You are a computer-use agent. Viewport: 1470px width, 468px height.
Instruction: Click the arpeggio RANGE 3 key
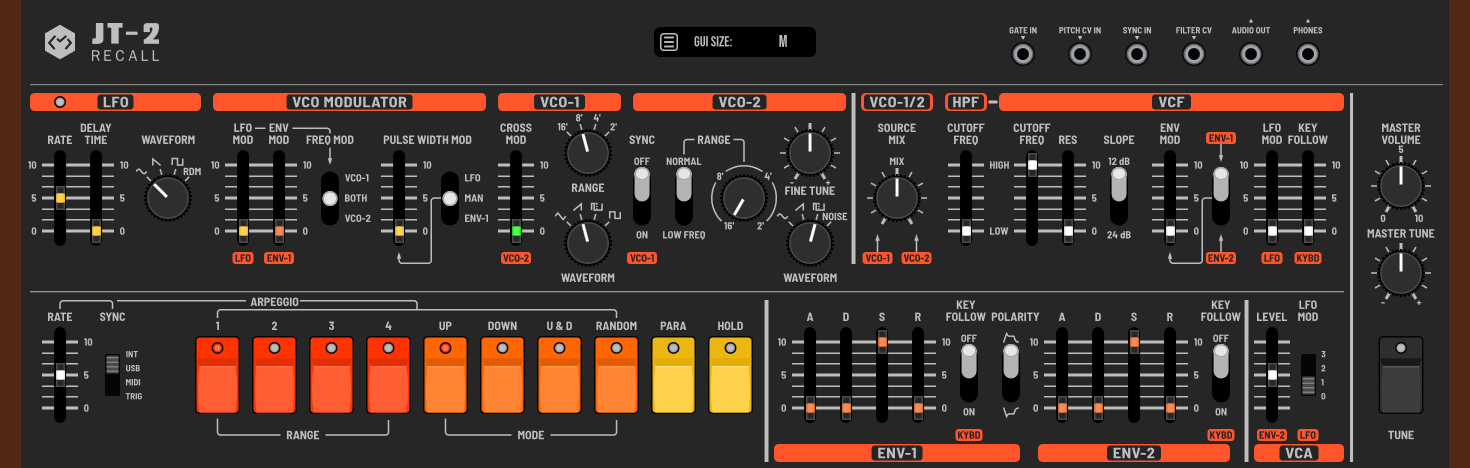331,375
